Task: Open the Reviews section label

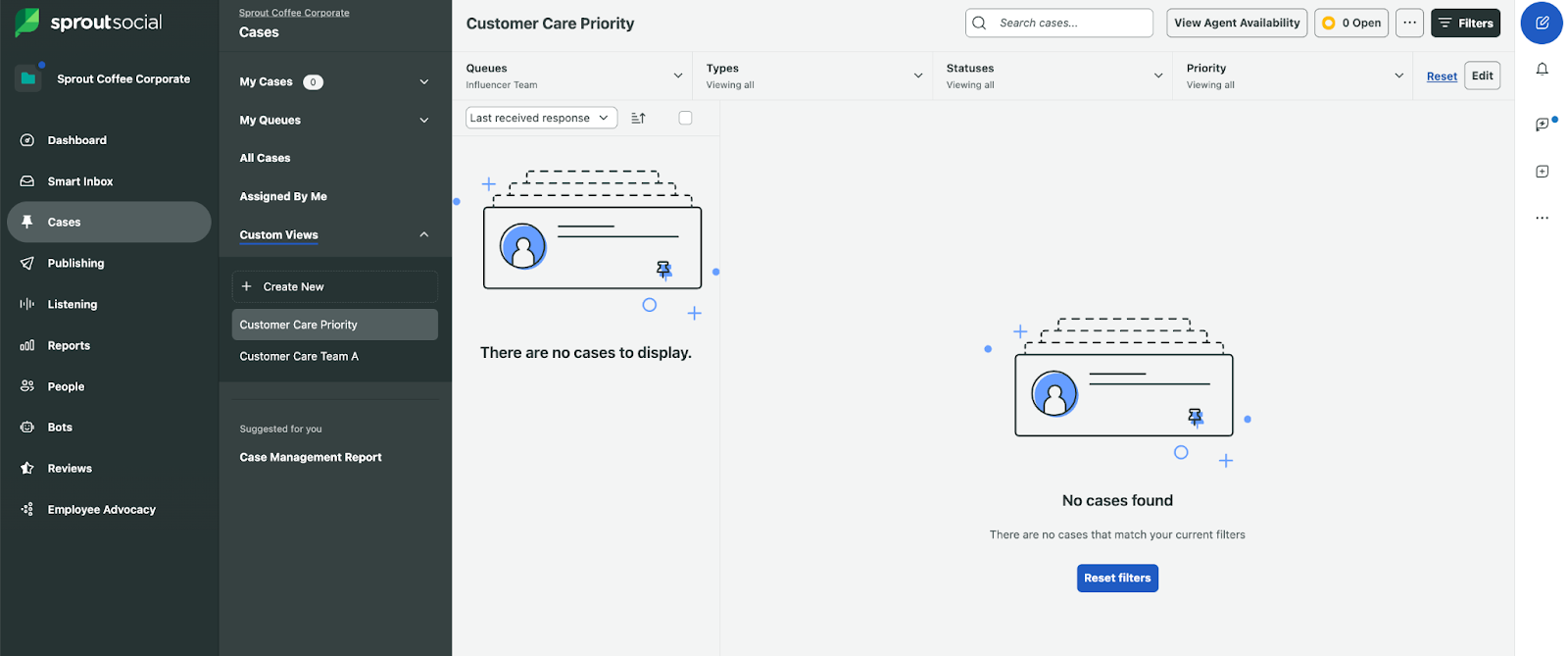Action: pos(70,469)
